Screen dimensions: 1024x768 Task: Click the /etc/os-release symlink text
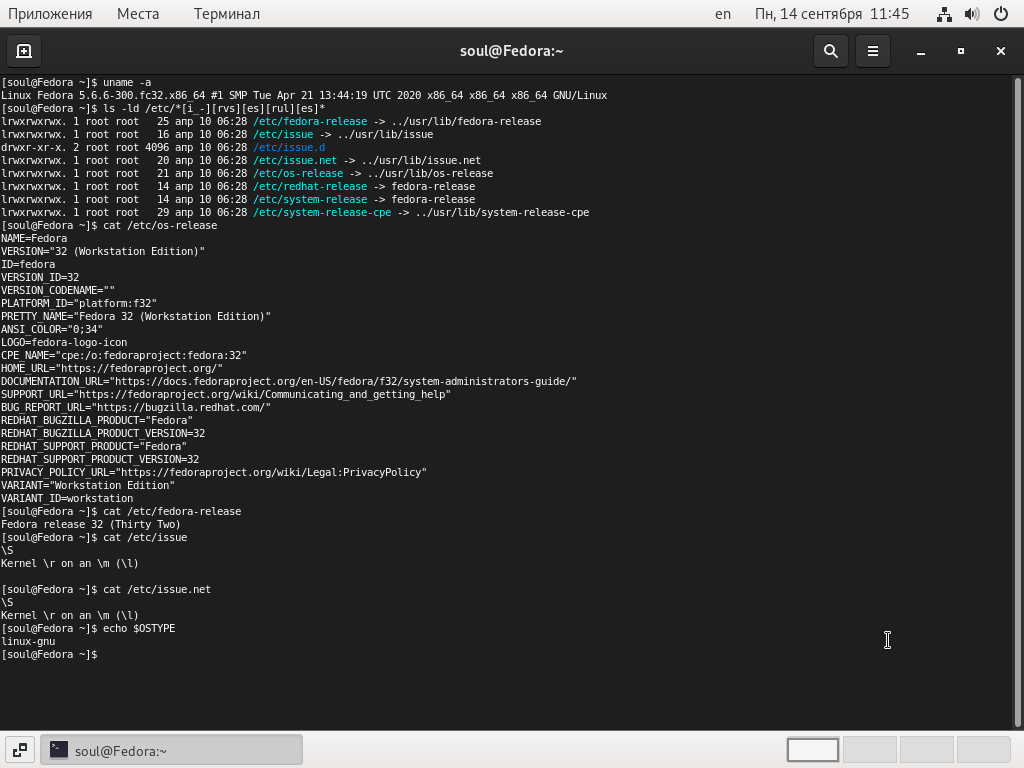(298, 174)
